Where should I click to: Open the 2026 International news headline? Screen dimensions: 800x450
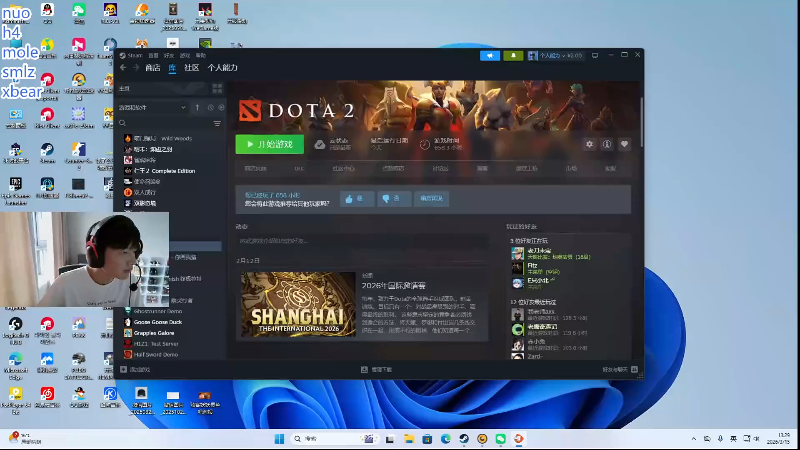[393, 286]
